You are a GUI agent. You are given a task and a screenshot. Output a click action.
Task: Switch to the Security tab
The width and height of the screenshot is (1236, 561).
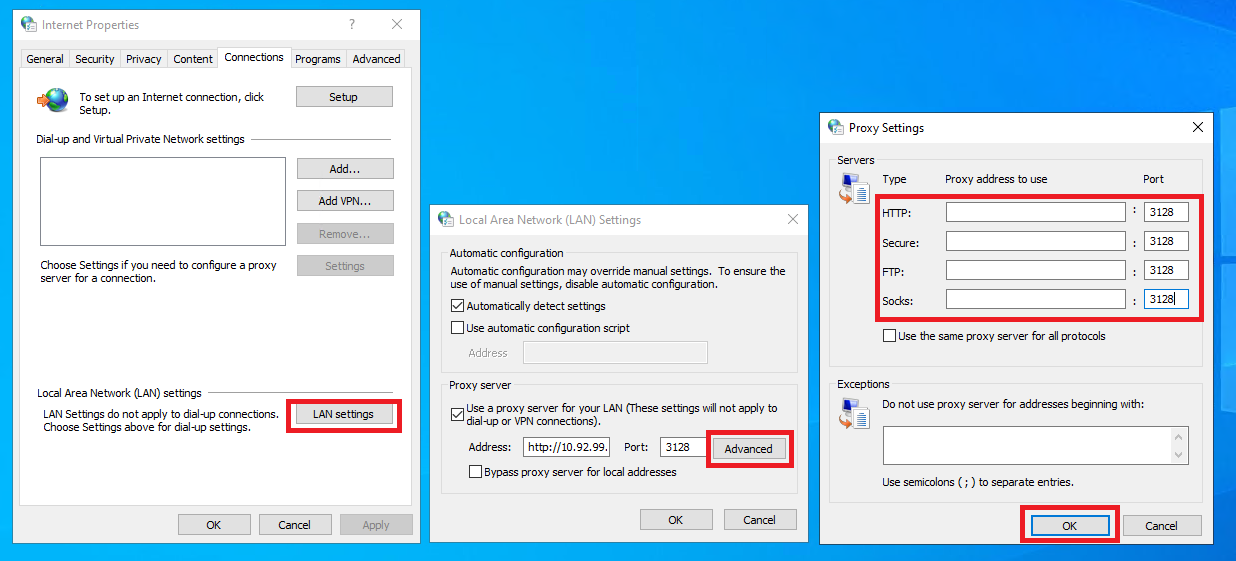95,59
